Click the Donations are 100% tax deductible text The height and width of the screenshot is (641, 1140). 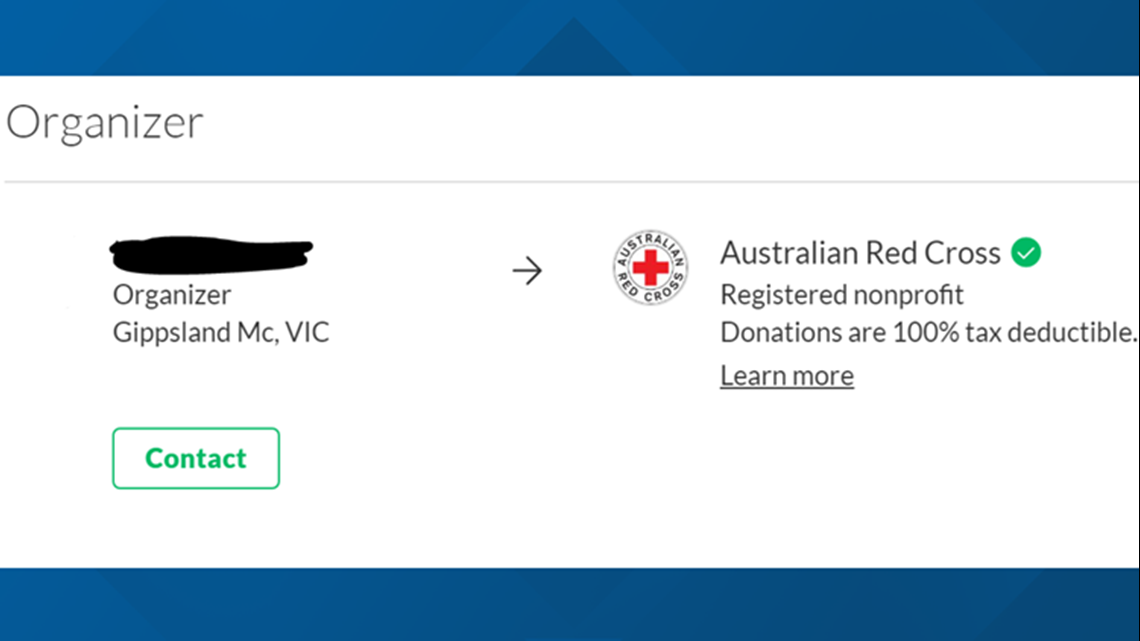tap(928, 332)
